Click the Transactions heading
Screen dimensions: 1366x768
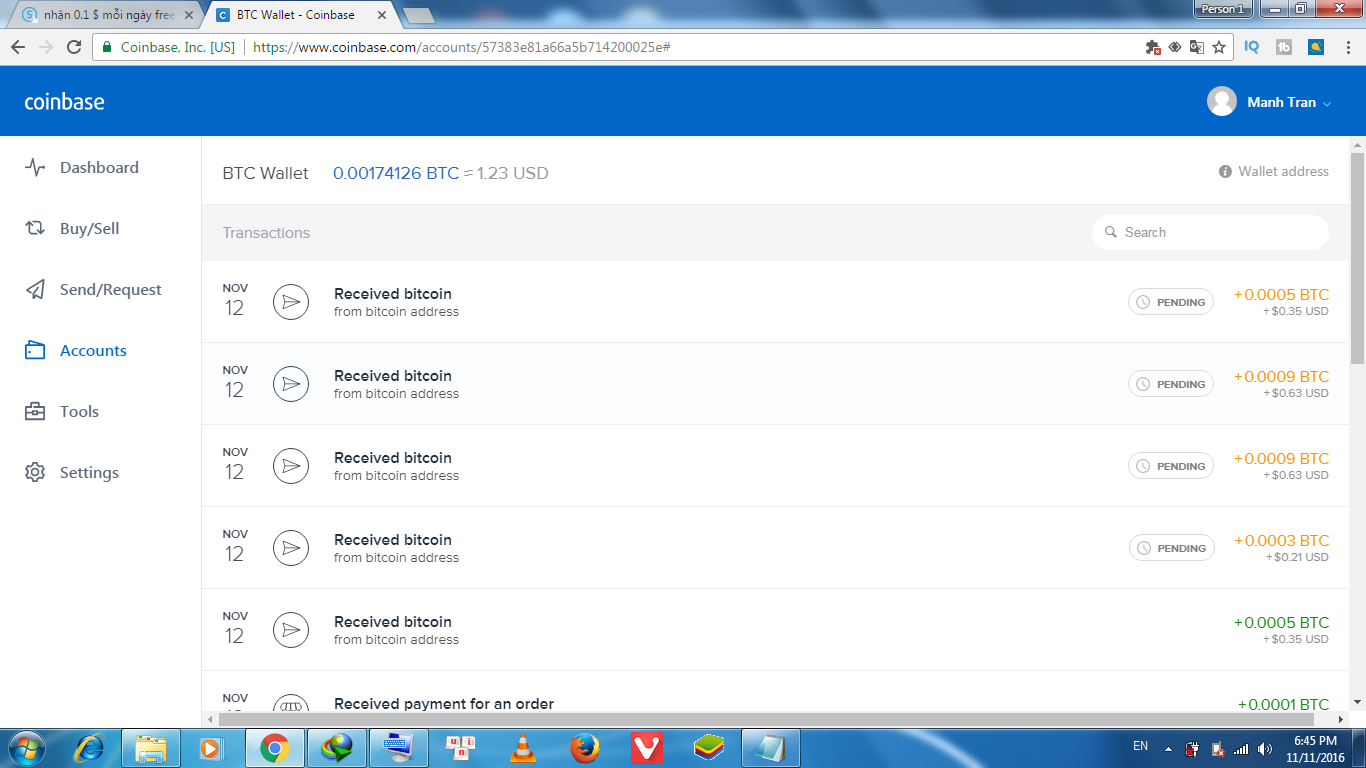click(266, 233)
